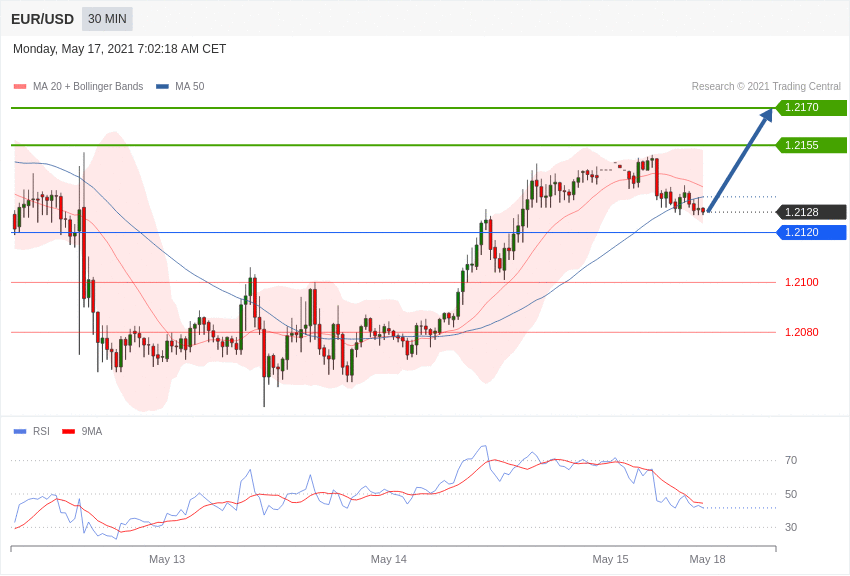Click the 1.2080 red support value

coord(802,332)
